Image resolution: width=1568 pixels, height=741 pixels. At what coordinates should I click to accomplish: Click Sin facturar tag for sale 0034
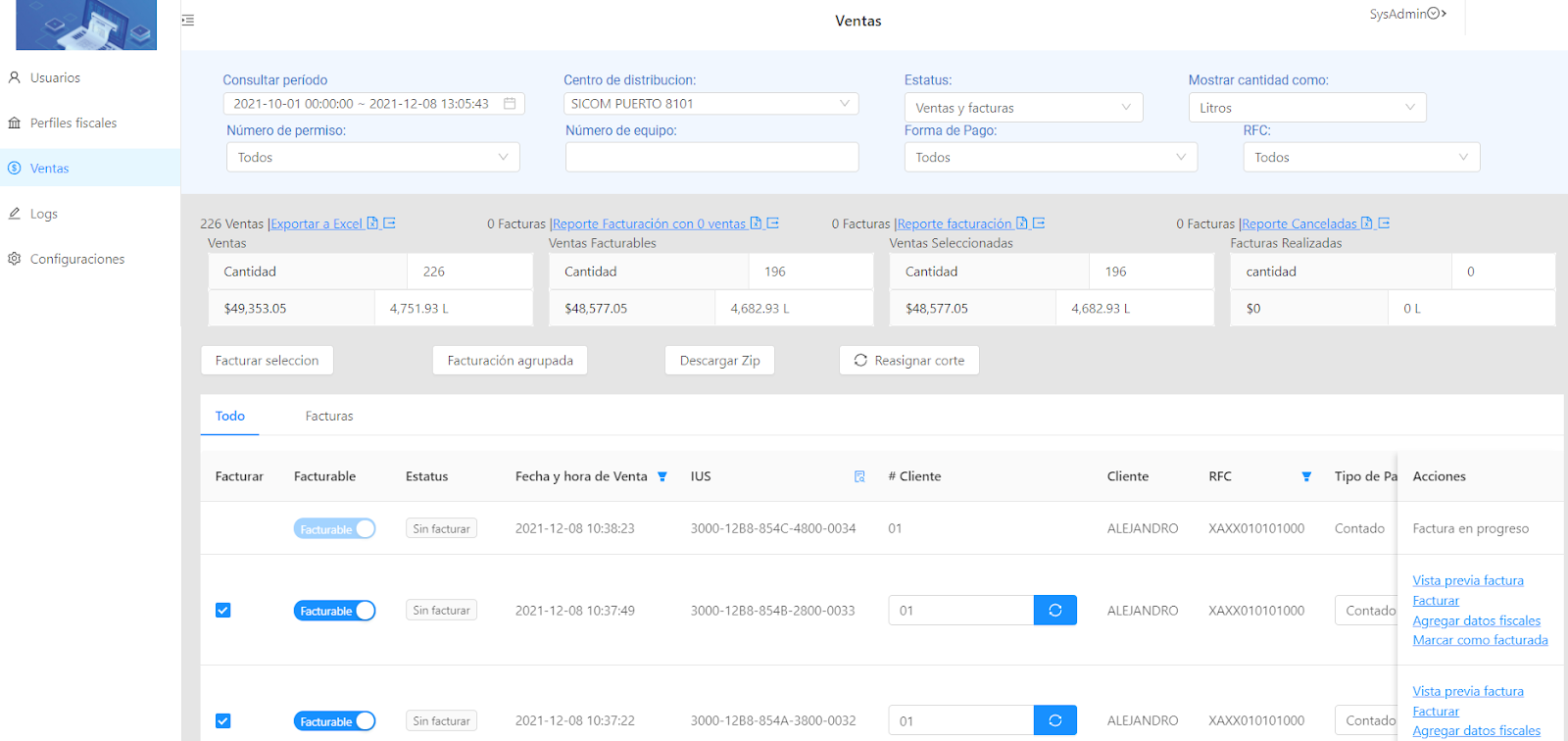pos(442,528)
